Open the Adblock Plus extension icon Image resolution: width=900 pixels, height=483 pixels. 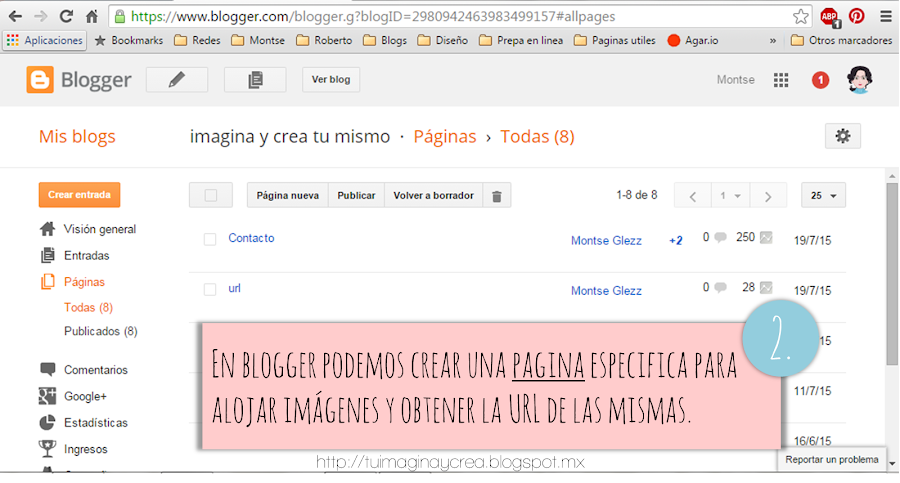(829, 16)
